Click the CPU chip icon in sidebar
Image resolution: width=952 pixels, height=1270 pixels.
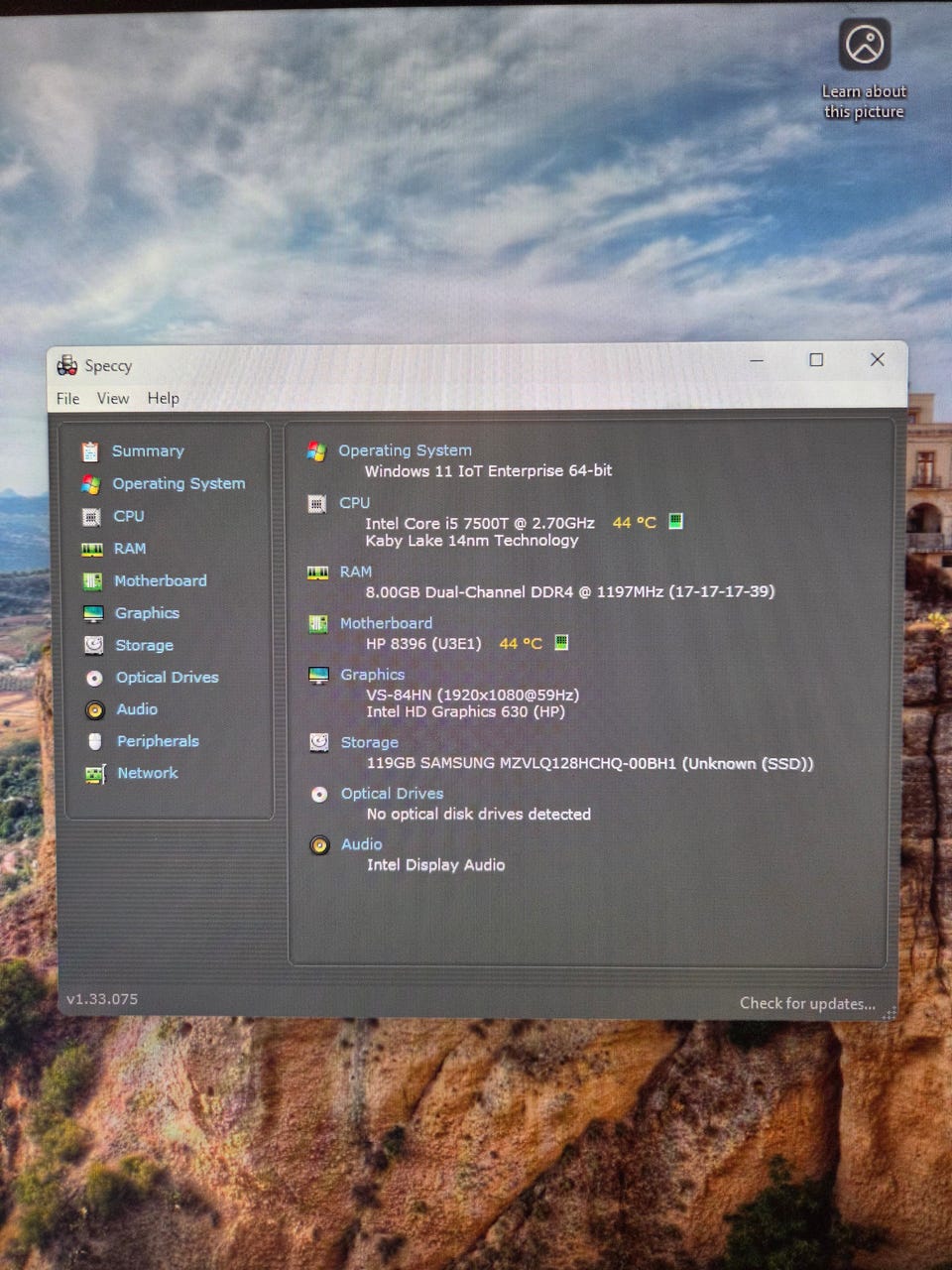pyautogui.click(x=91, y=517)
